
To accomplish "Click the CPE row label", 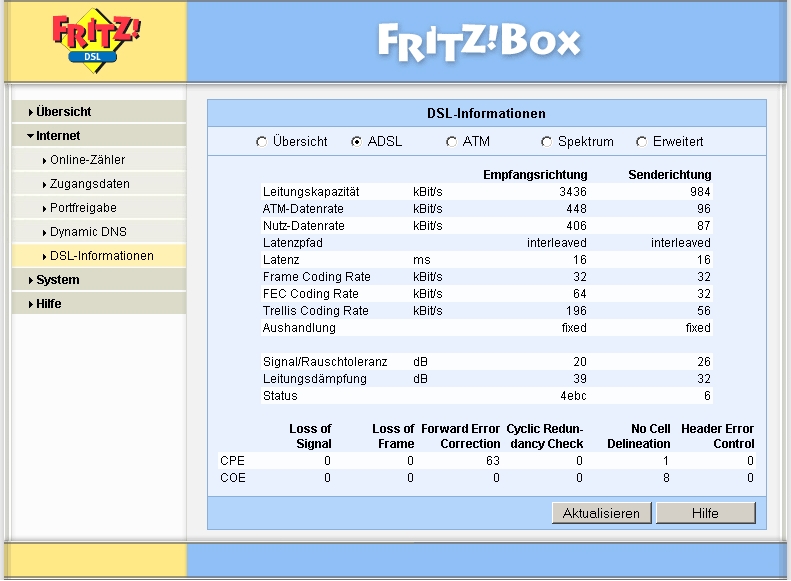I will point(233,461).
